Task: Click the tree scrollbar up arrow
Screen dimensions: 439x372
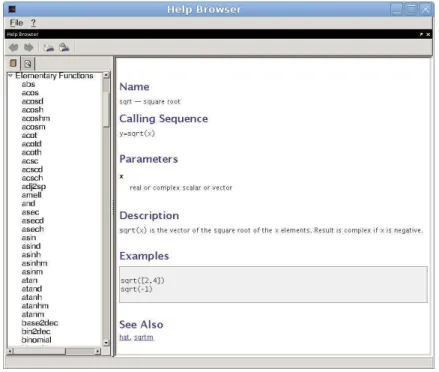Action: pyautogui.click(x=106, y=75)
